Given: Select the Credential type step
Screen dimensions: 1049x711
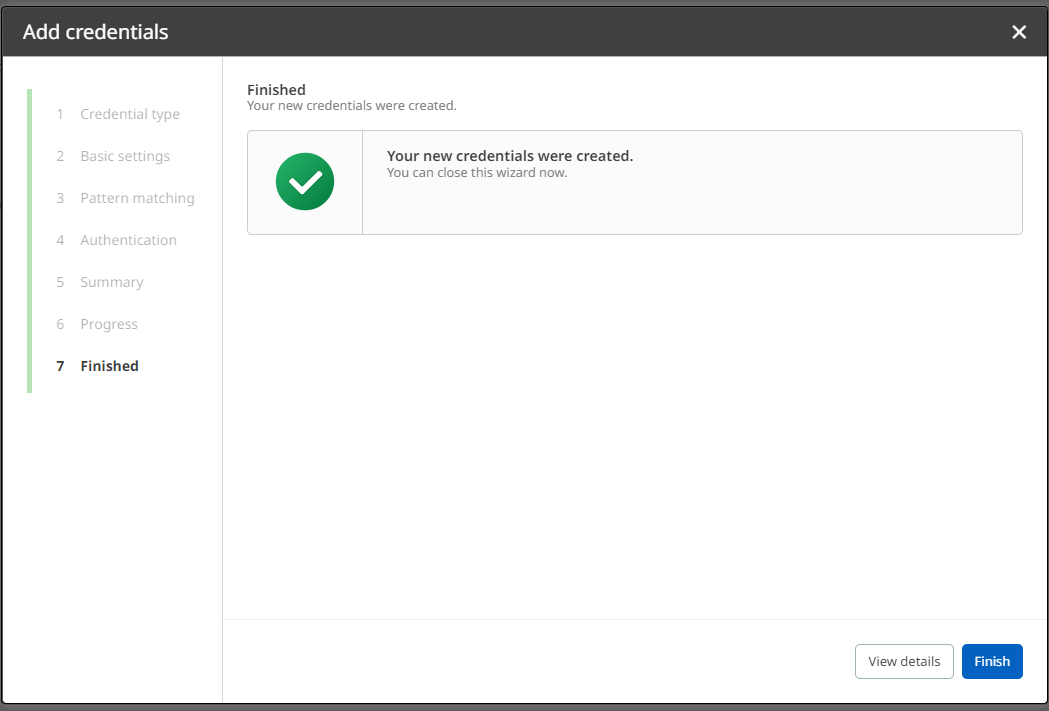Looking at the screenshot, I should (x=130, y=114).
